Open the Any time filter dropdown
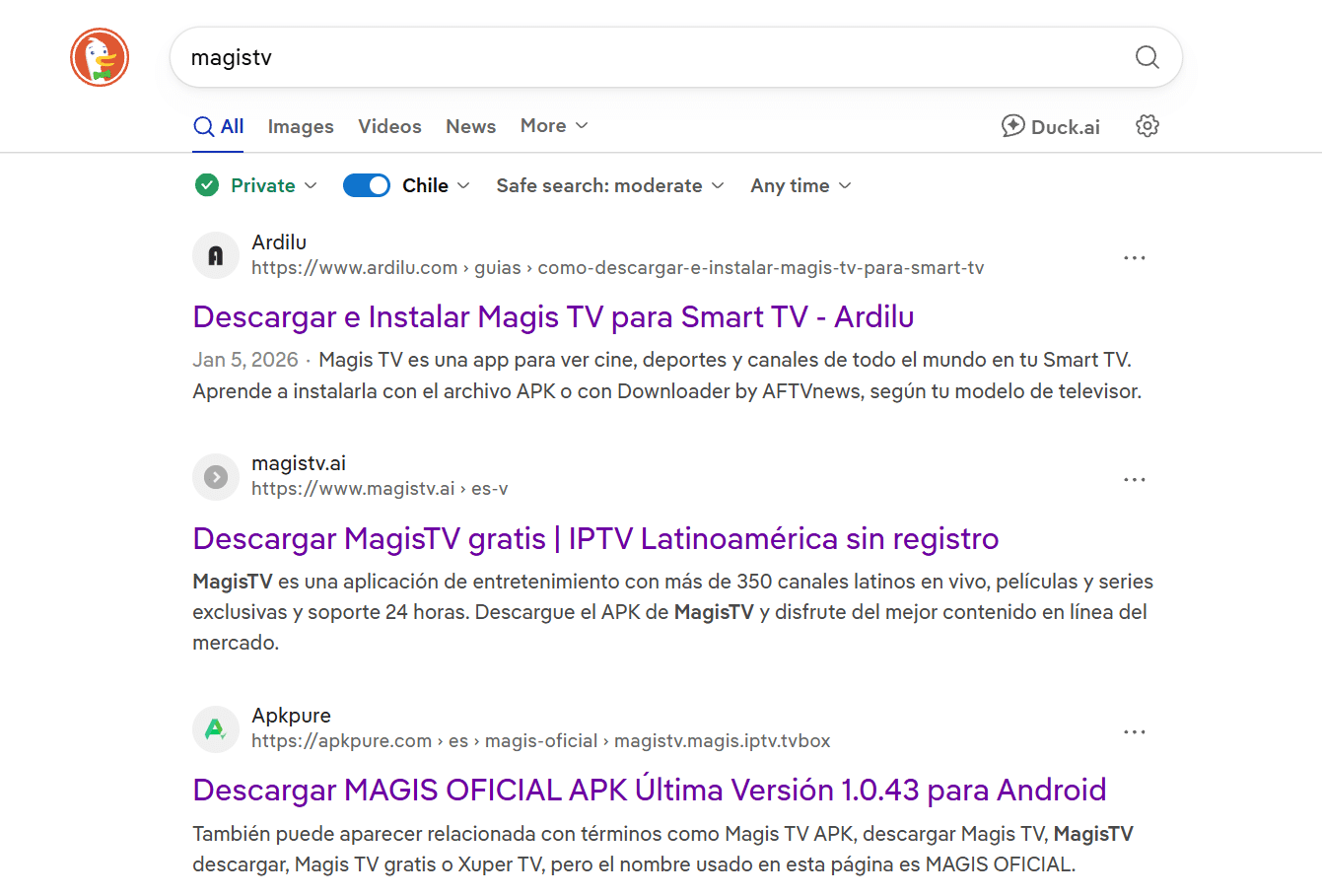Viewport: 1322px width, 896px height. click(800, 185)
